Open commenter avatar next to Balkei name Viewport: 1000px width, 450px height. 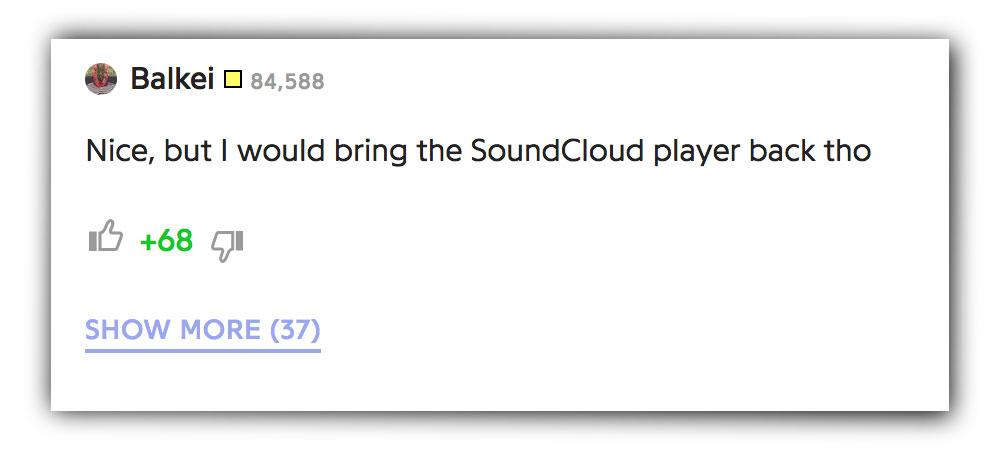point(101,79)
